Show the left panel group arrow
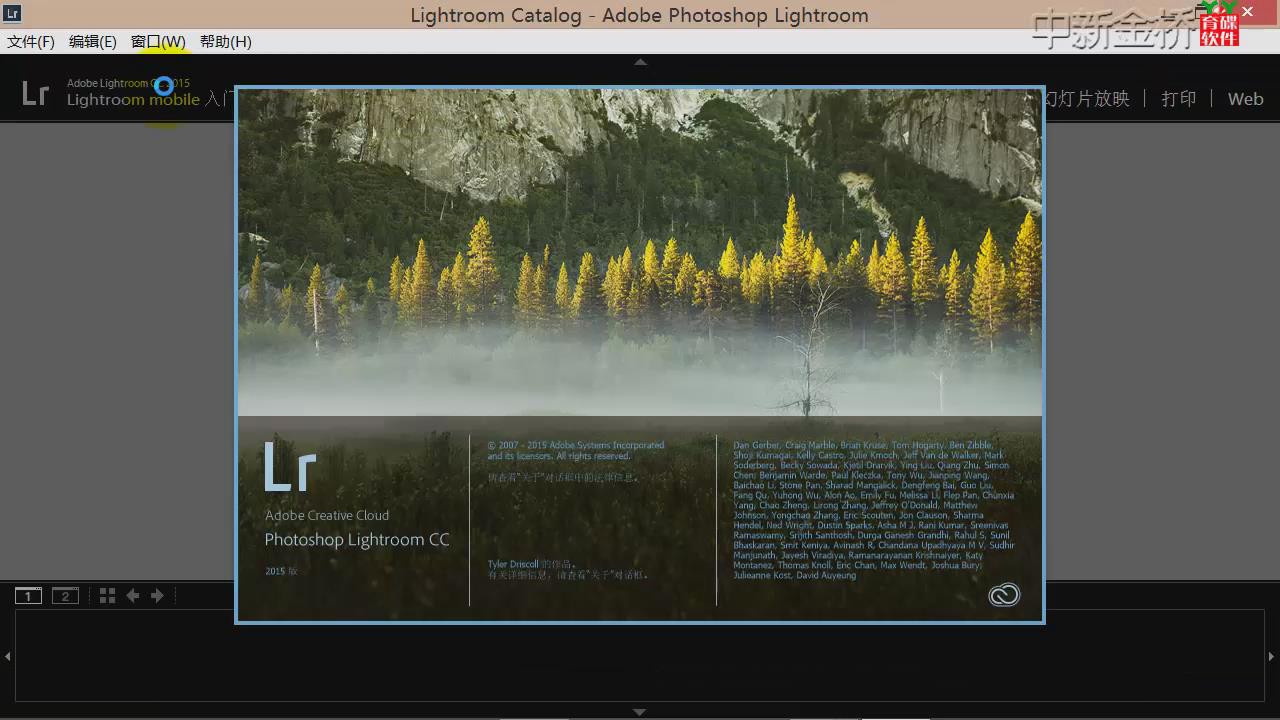1280x720 pixels. 8,656
